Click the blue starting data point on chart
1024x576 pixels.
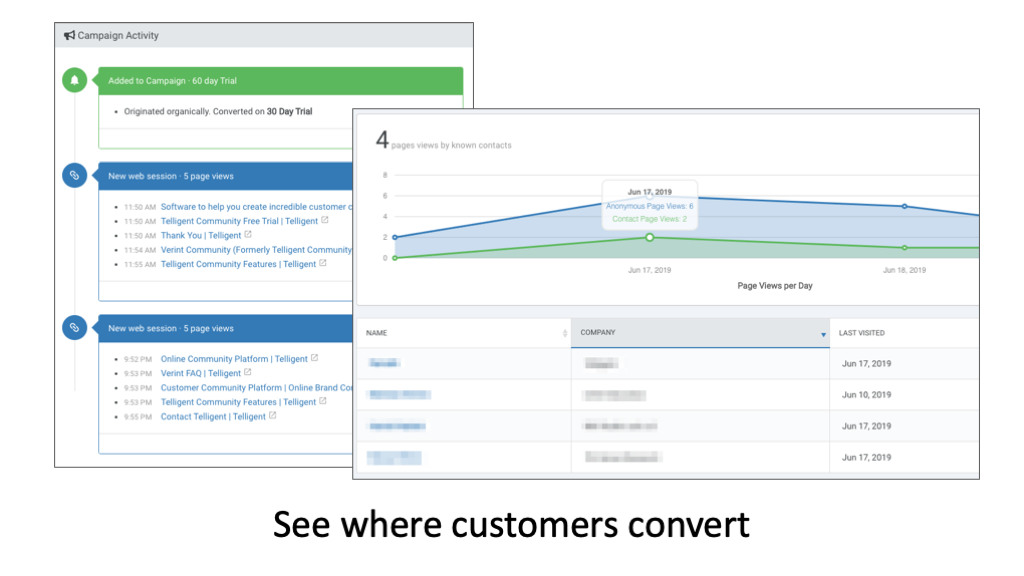[x=394, y=237]
